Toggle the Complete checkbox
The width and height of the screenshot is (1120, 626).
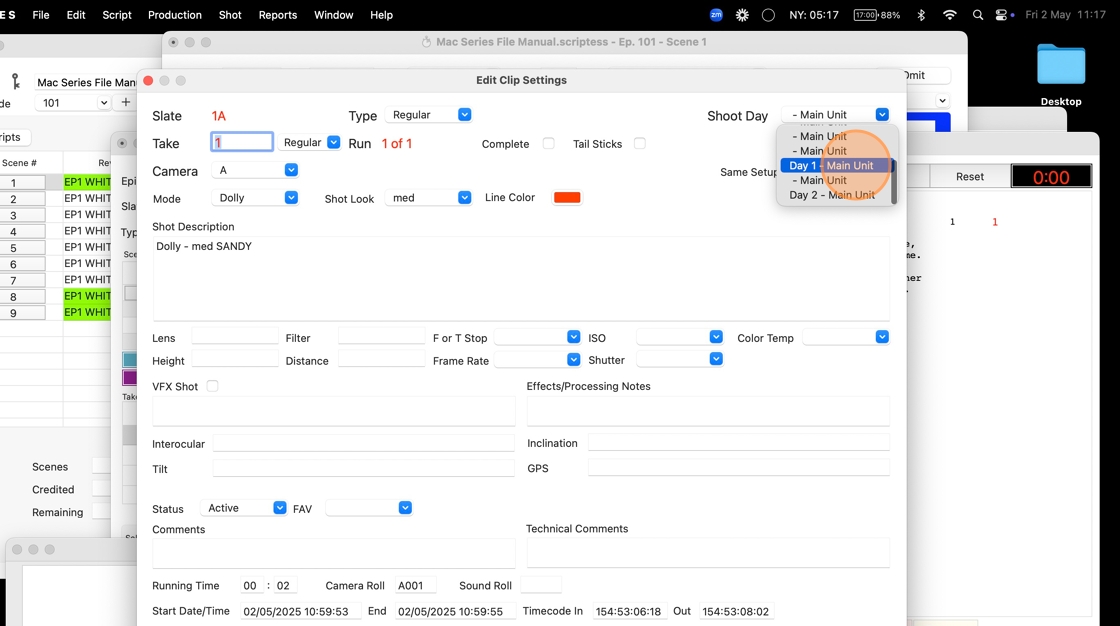pyautogui.click(x=548, y=143)
